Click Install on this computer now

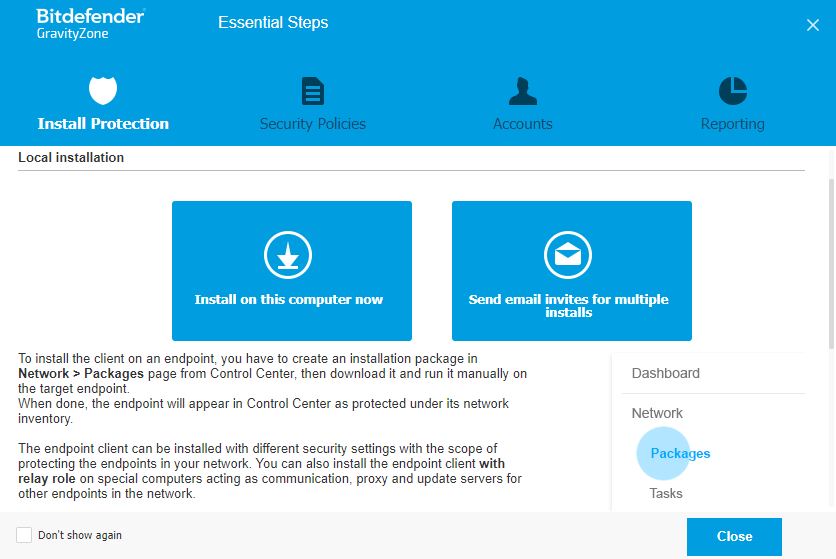292,271
